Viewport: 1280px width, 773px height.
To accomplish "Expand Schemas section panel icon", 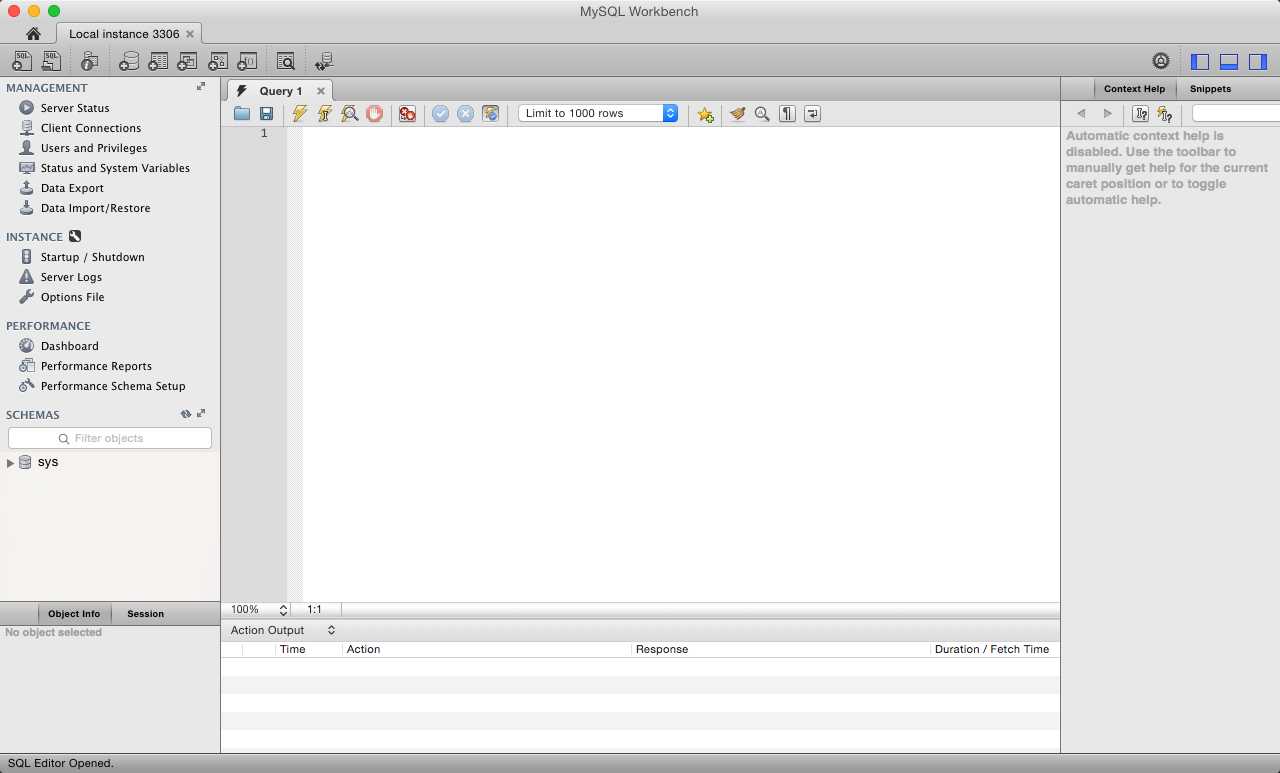I will pos(201,414).
